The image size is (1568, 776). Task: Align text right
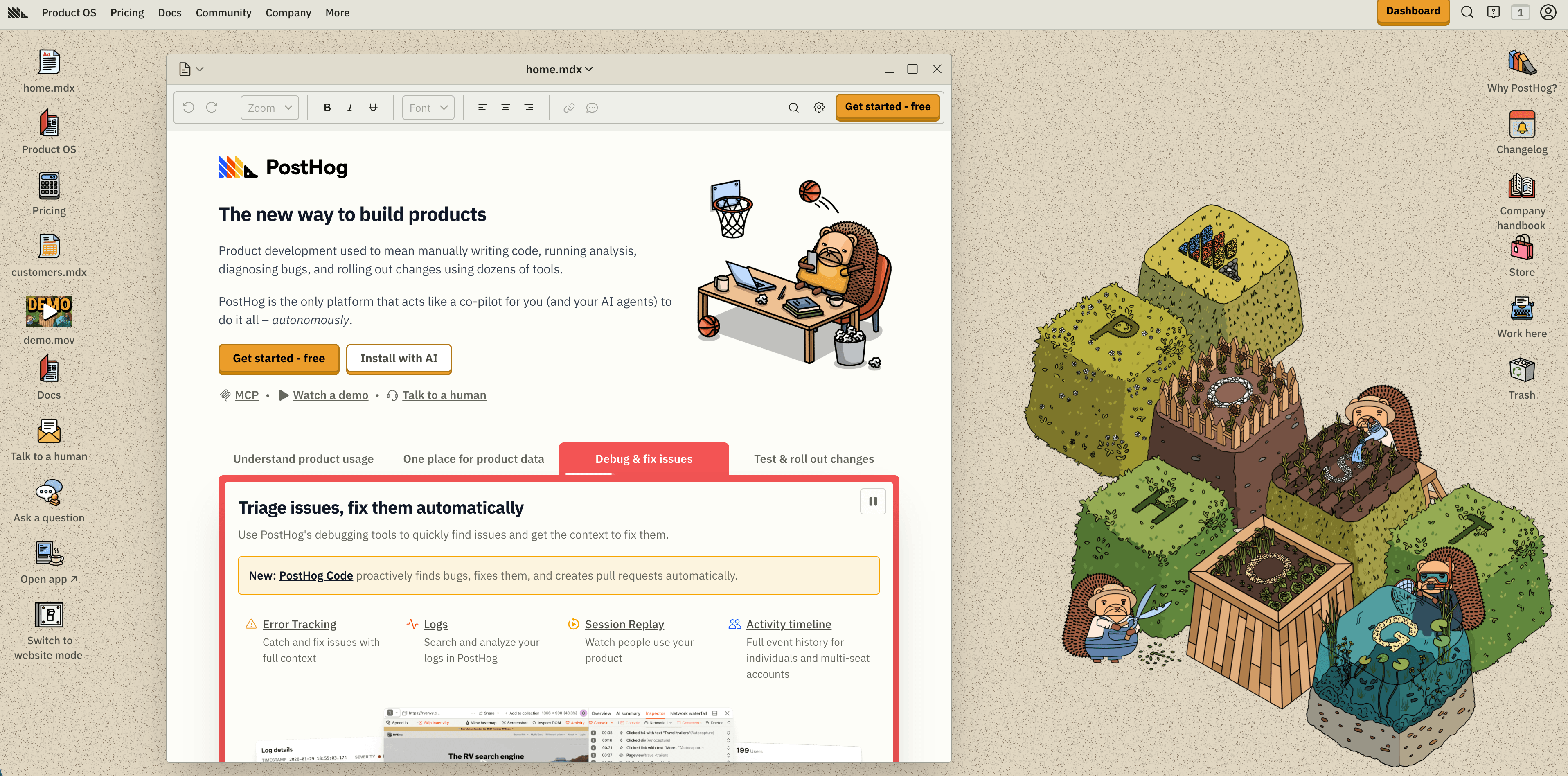(529, 108)
